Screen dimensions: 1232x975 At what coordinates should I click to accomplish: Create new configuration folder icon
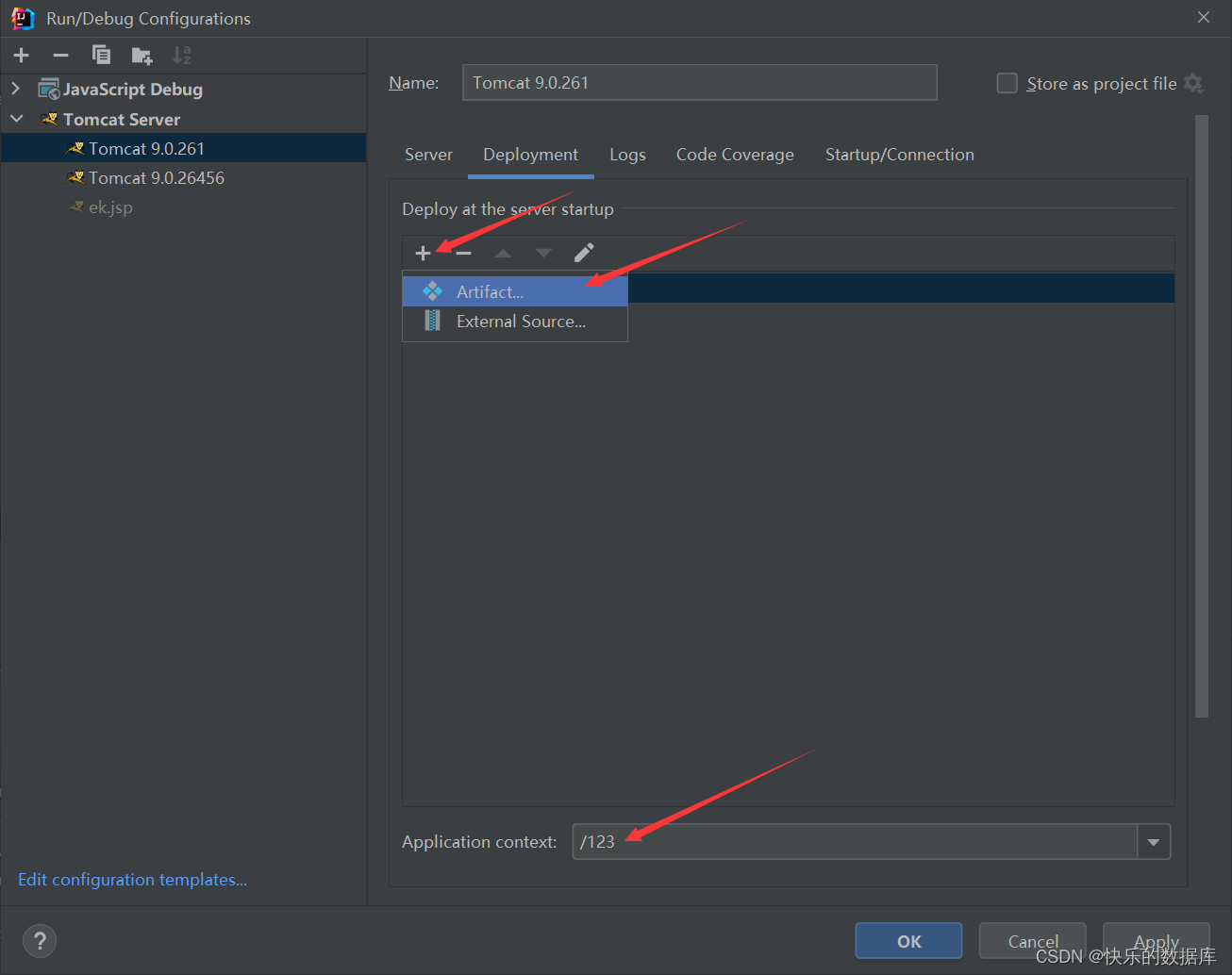pos(142,56)
